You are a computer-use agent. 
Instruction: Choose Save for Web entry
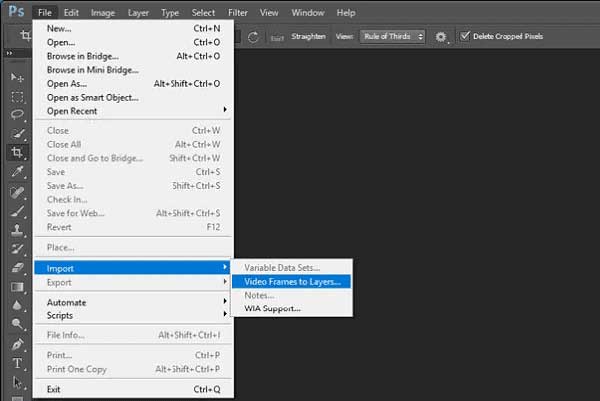tap(132, 213)
